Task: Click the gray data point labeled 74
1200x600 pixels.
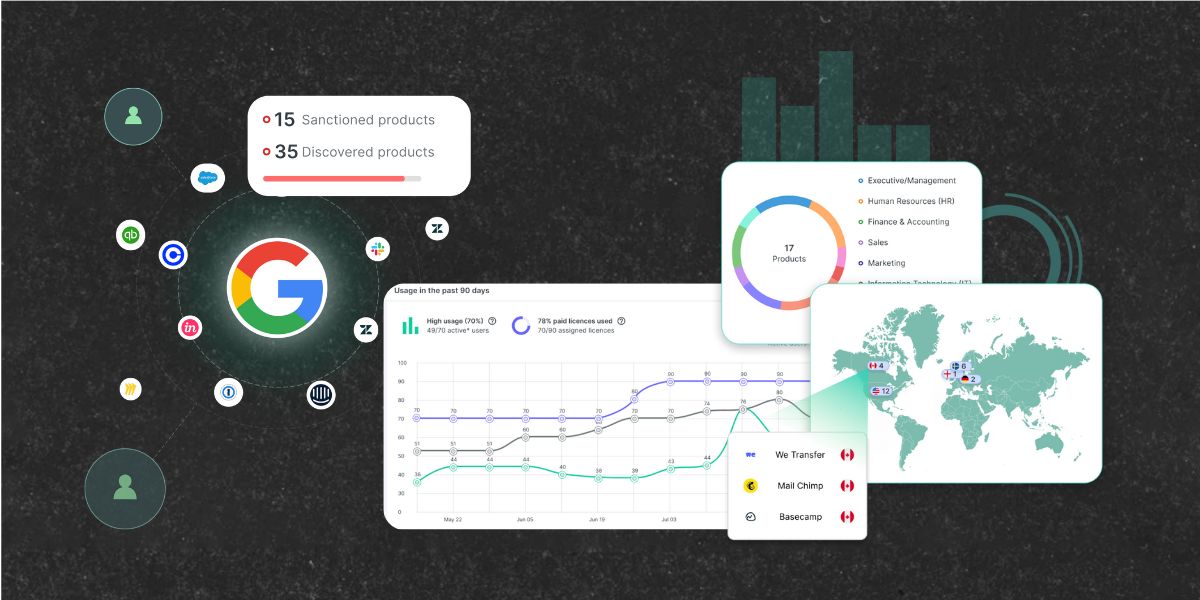Action: tap(707, 411)
